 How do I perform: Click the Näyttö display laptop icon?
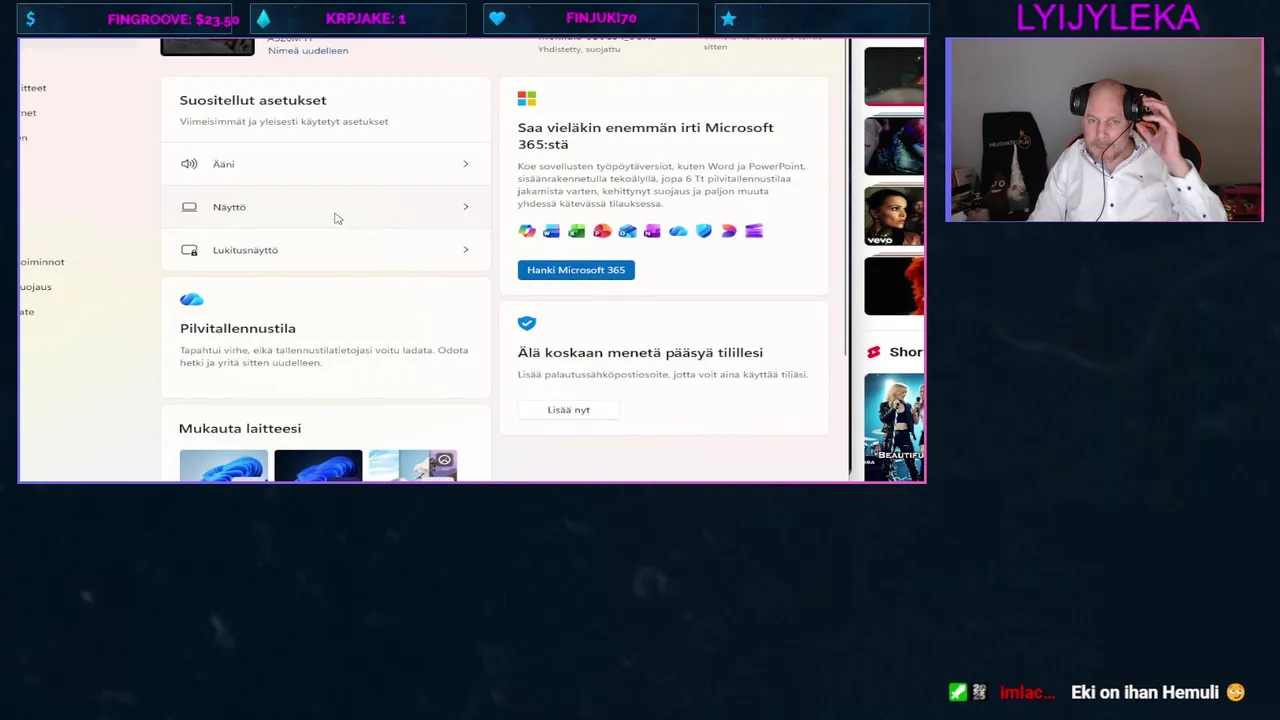coord(189,207)
